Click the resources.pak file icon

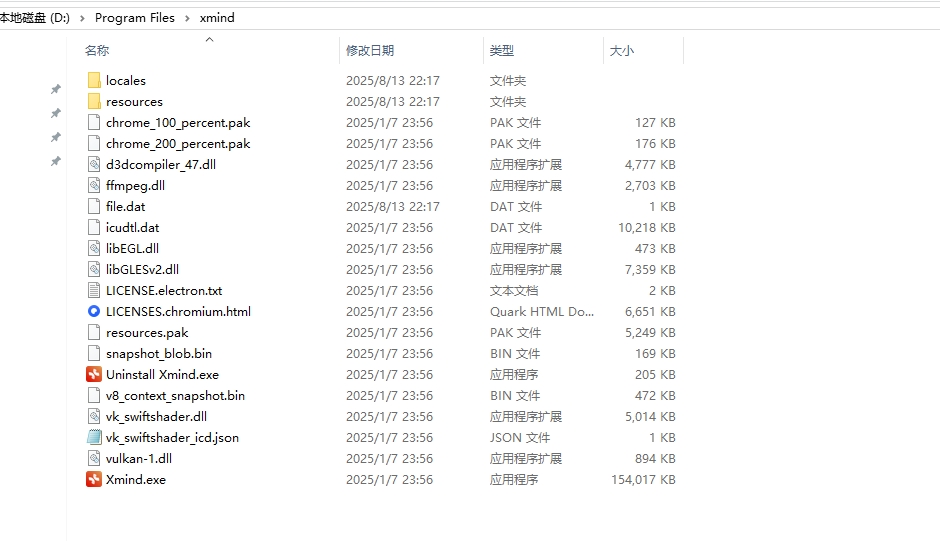[94, 332]
